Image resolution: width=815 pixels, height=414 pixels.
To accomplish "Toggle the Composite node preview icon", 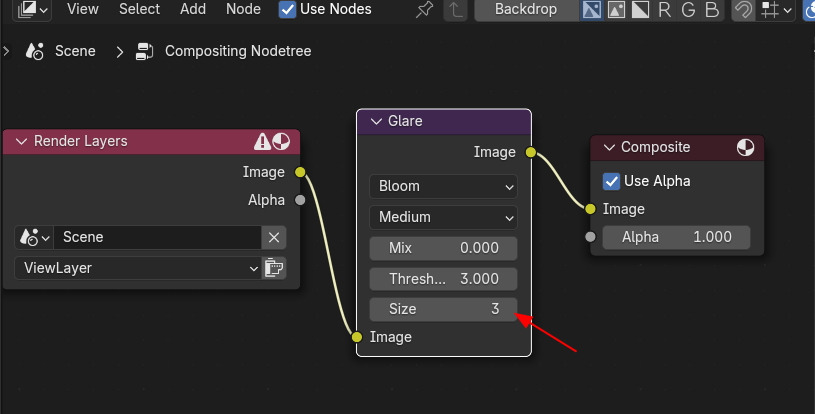I will tap(745, 148).
